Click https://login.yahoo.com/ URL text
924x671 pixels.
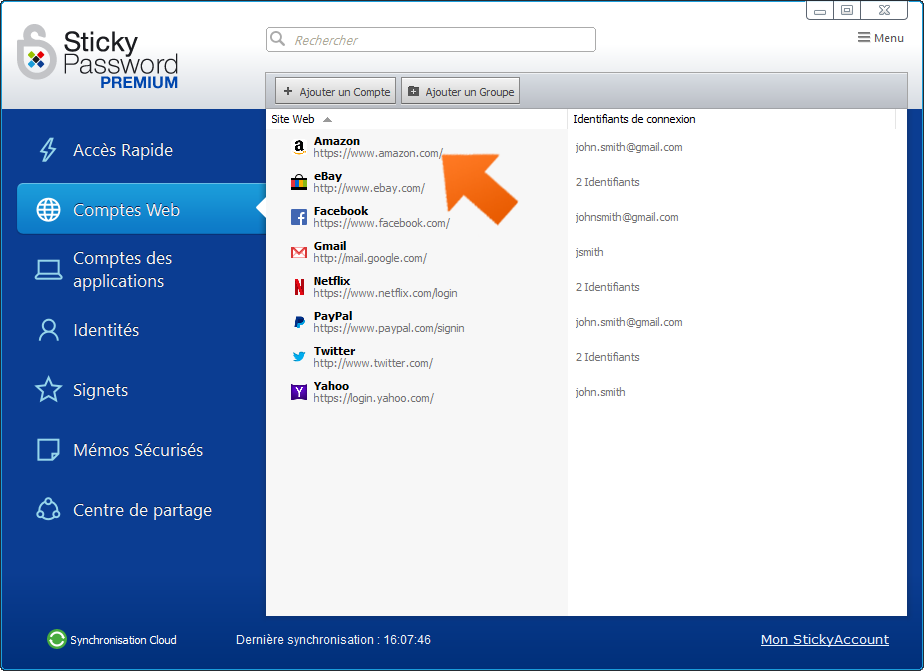(374, 398)
